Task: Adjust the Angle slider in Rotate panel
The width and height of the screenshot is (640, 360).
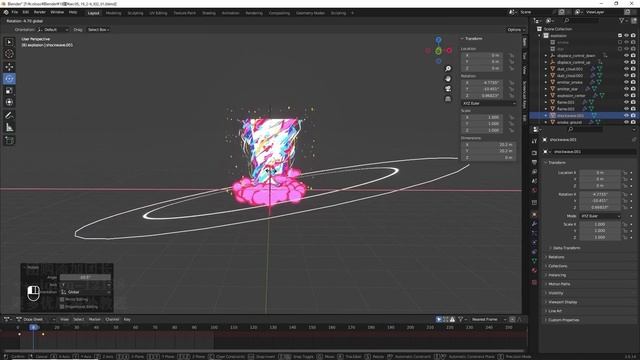Action: tap(85, 278)
